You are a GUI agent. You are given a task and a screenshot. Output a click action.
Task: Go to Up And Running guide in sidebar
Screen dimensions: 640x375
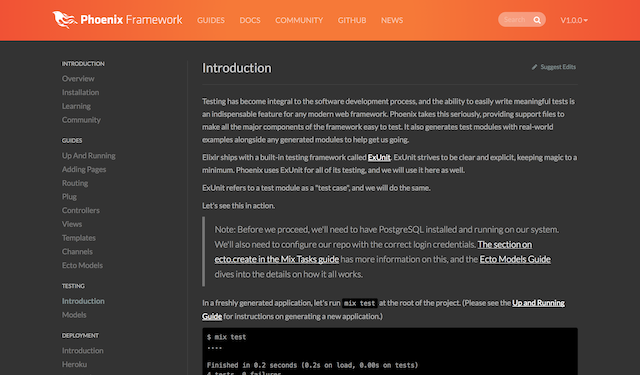[x=89, y=155]
